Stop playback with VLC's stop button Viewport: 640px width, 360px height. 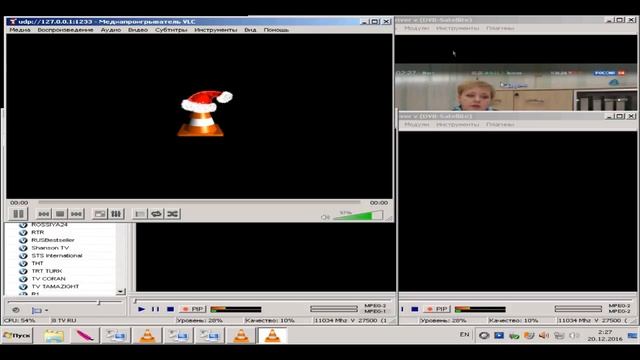[x=60, y=214]
